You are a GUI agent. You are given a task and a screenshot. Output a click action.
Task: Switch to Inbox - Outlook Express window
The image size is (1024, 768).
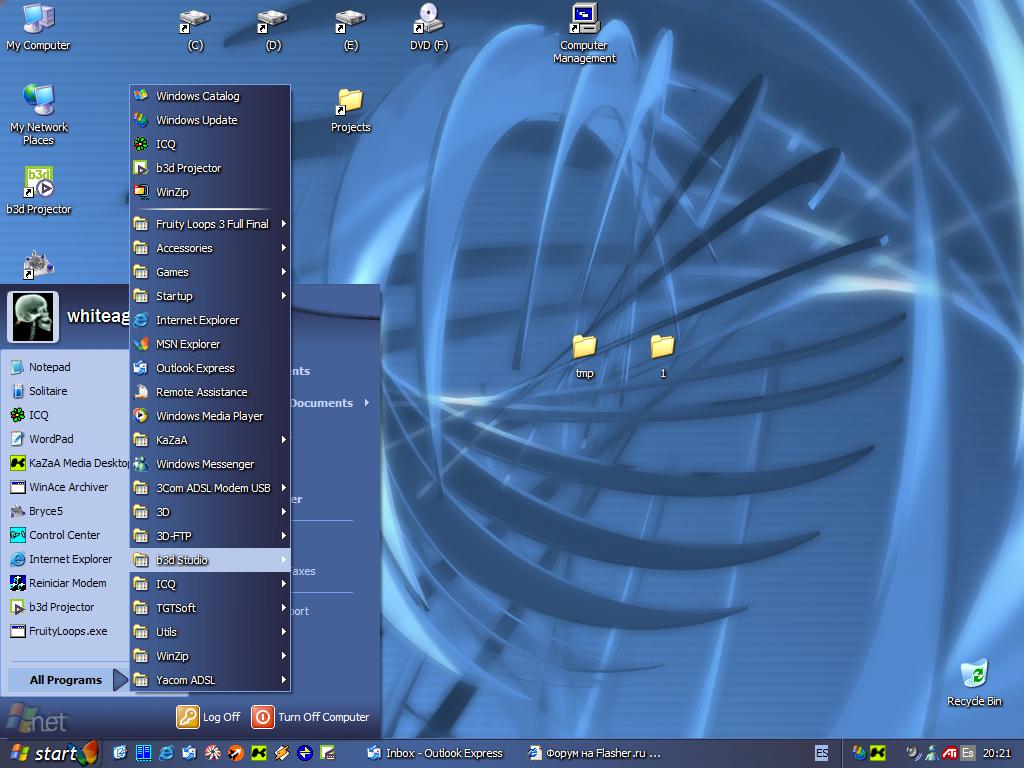click(435, 753)
